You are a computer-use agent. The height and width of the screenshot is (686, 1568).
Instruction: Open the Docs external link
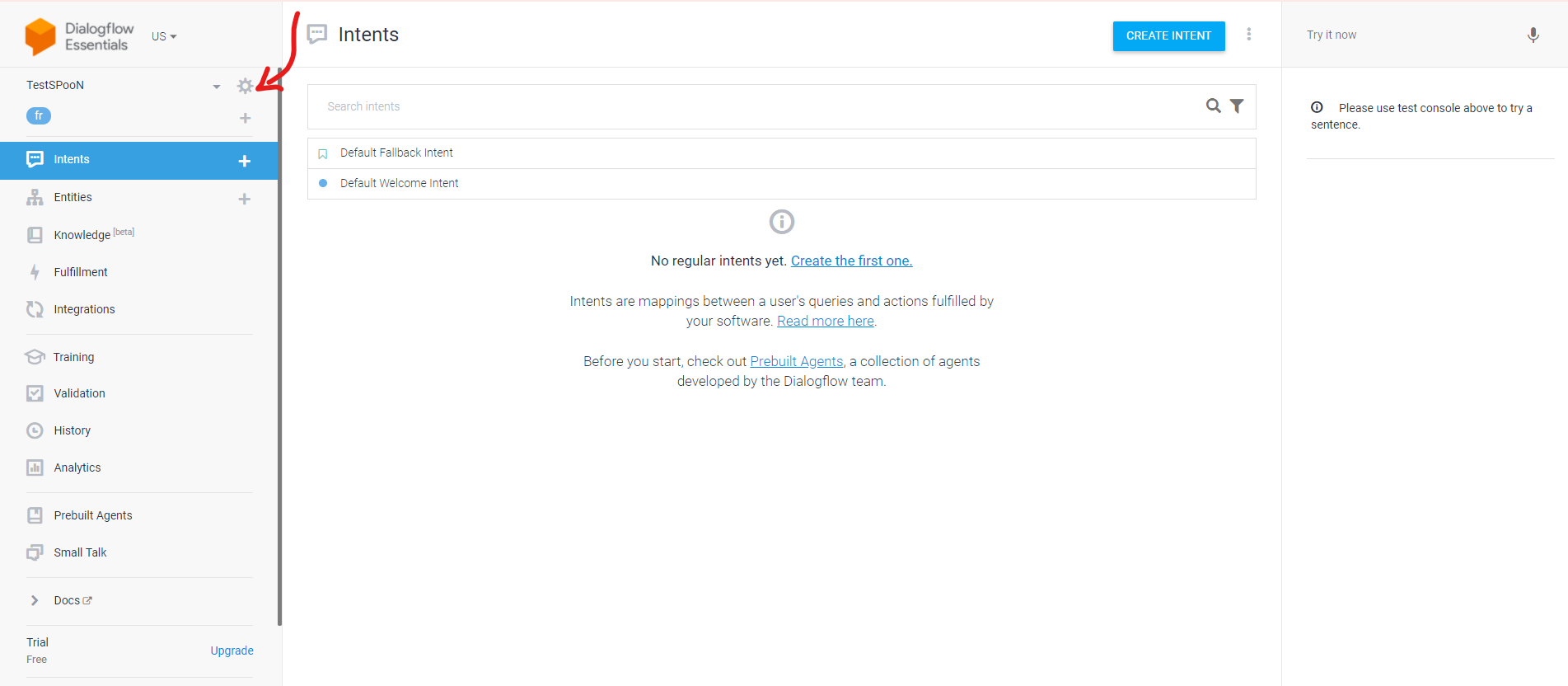tap(73, 600)
